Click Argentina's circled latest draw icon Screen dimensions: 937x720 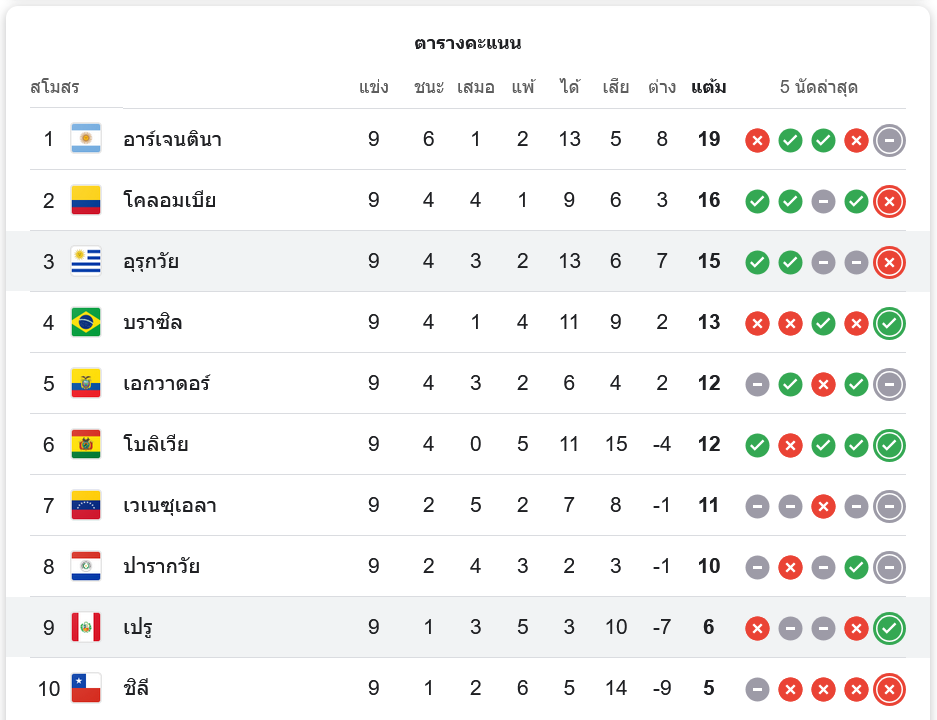point(889,140)
